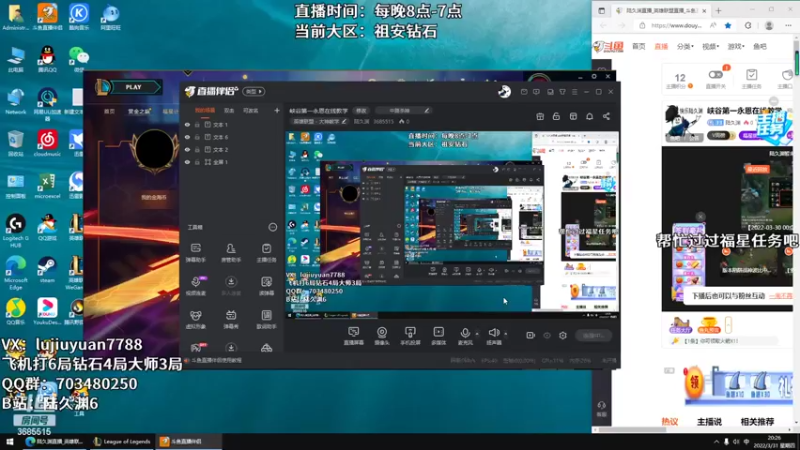Add the 直播屏幕 screen capture source
Viewport: 800px width, 450px height.
354,336
